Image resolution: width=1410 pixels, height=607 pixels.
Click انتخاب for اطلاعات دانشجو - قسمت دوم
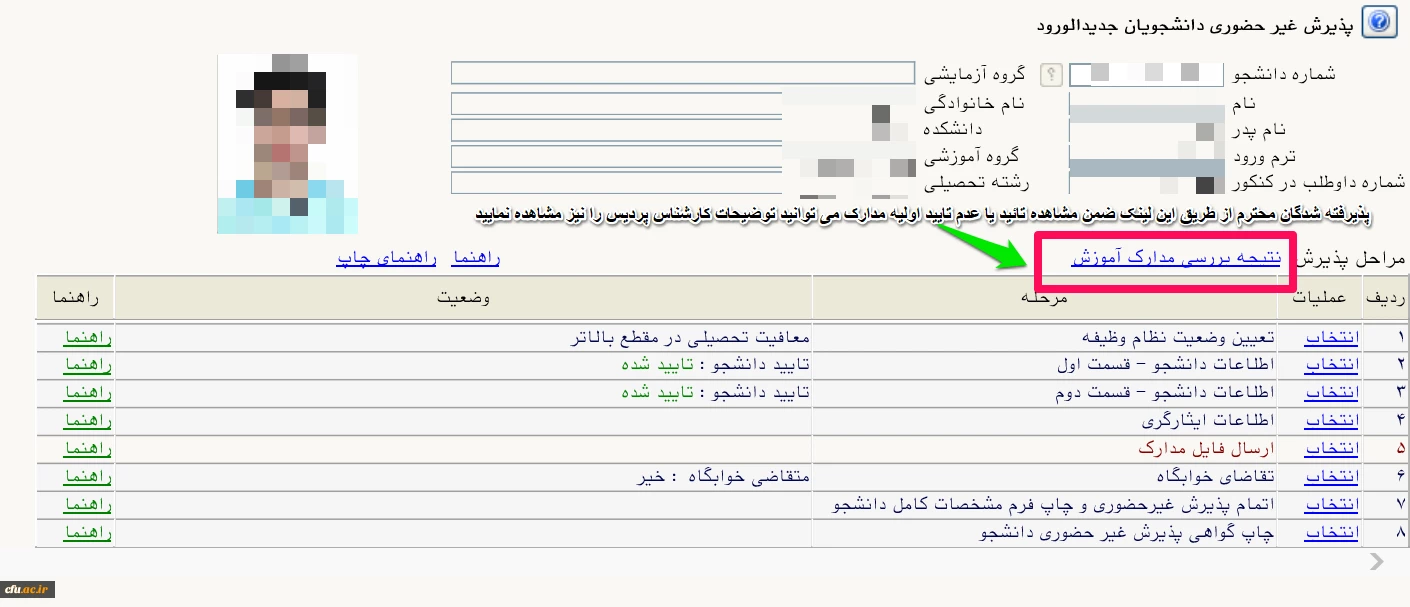point(1331,393)
